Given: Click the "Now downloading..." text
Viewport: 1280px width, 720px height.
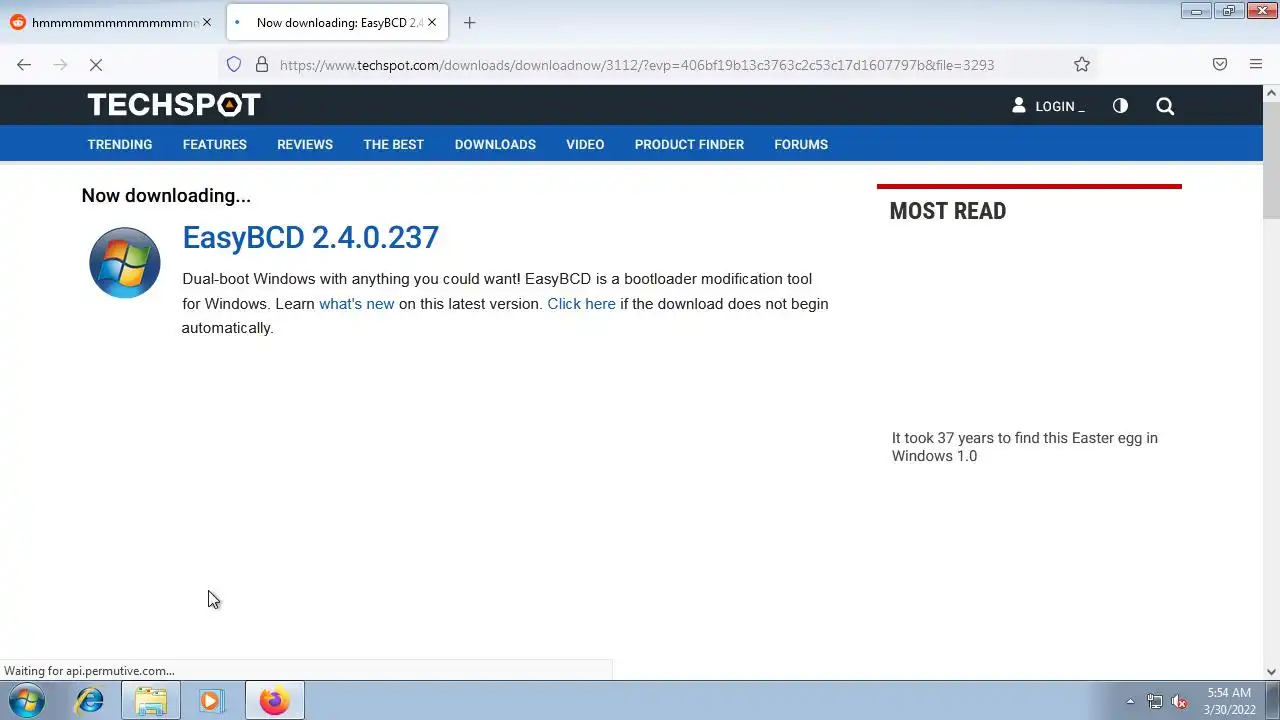Looking at the screenshot, I should (x=166, y=196).
